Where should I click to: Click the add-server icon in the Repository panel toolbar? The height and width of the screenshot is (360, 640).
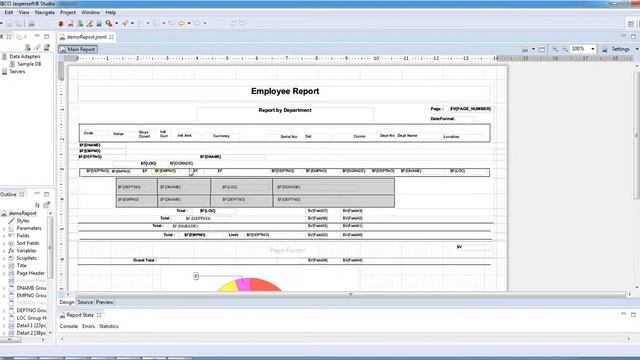point(47,48)
